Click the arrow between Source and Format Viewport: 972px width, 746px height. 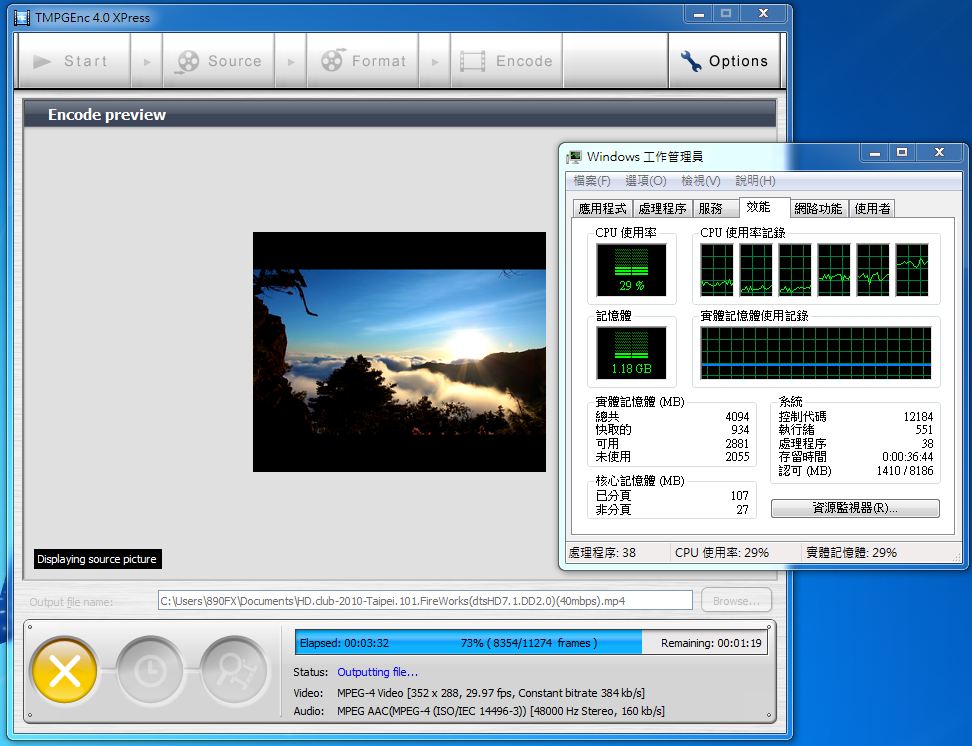[291, 62]
